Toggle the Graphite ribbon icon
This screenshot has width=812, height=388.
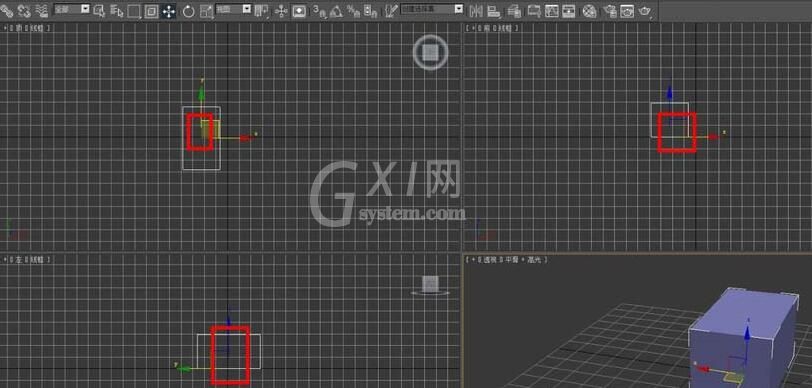pyautogui.click(x=534, y=11)
